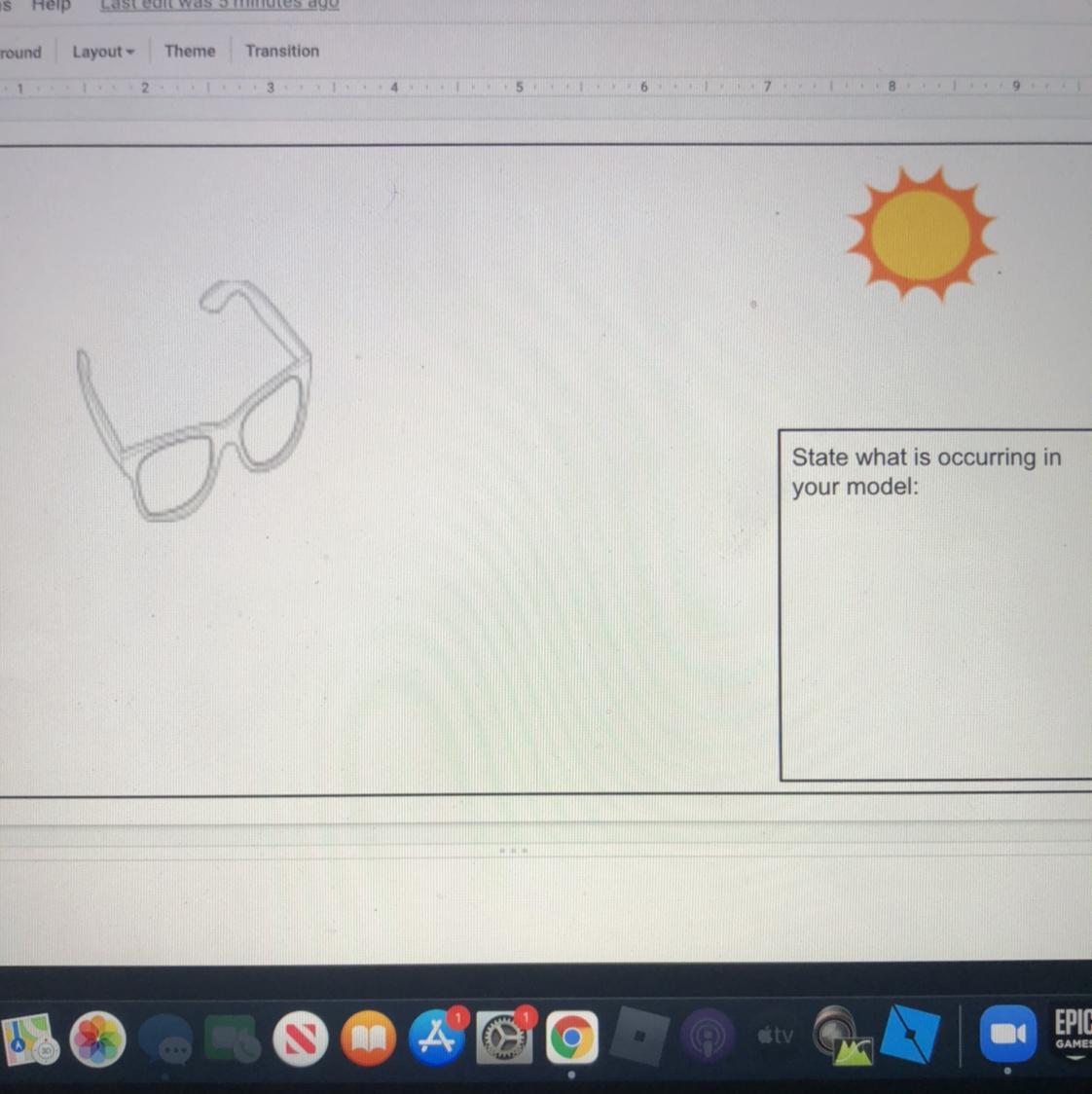Select the sunglasses image on slide
The image size is (1092, 1094).
196,401
